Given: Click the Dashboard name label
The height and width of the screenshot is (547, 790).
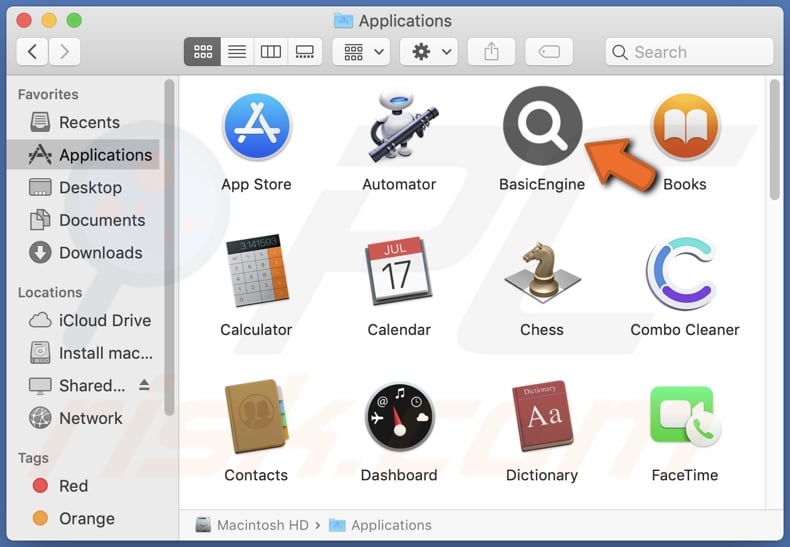Looking at the screenshot, I should tap(399, 475).
